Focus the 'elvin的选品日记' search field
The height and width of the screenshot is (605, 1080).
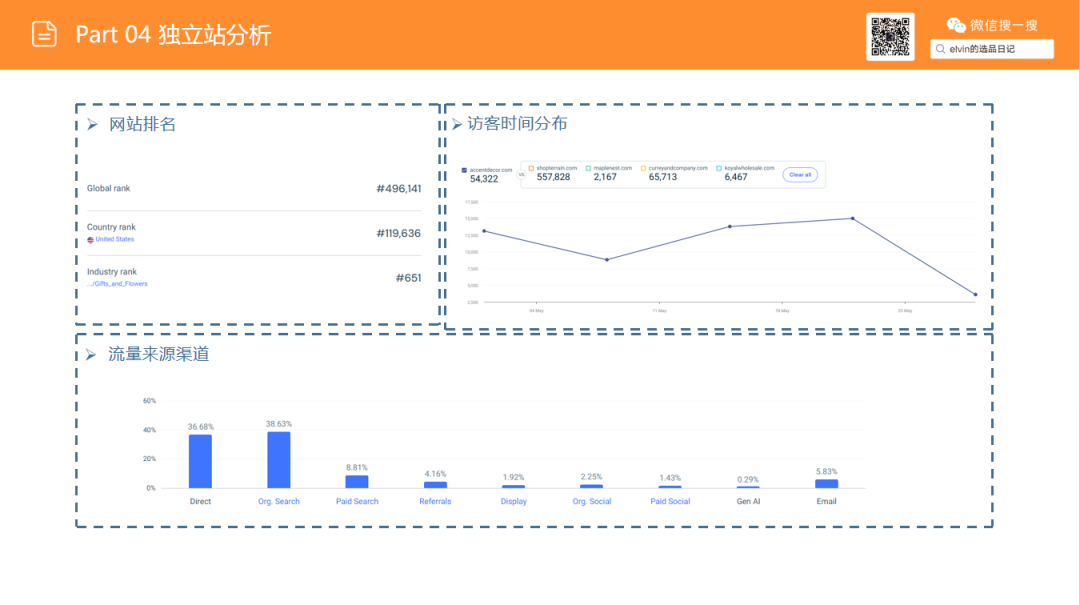(992, 49)
